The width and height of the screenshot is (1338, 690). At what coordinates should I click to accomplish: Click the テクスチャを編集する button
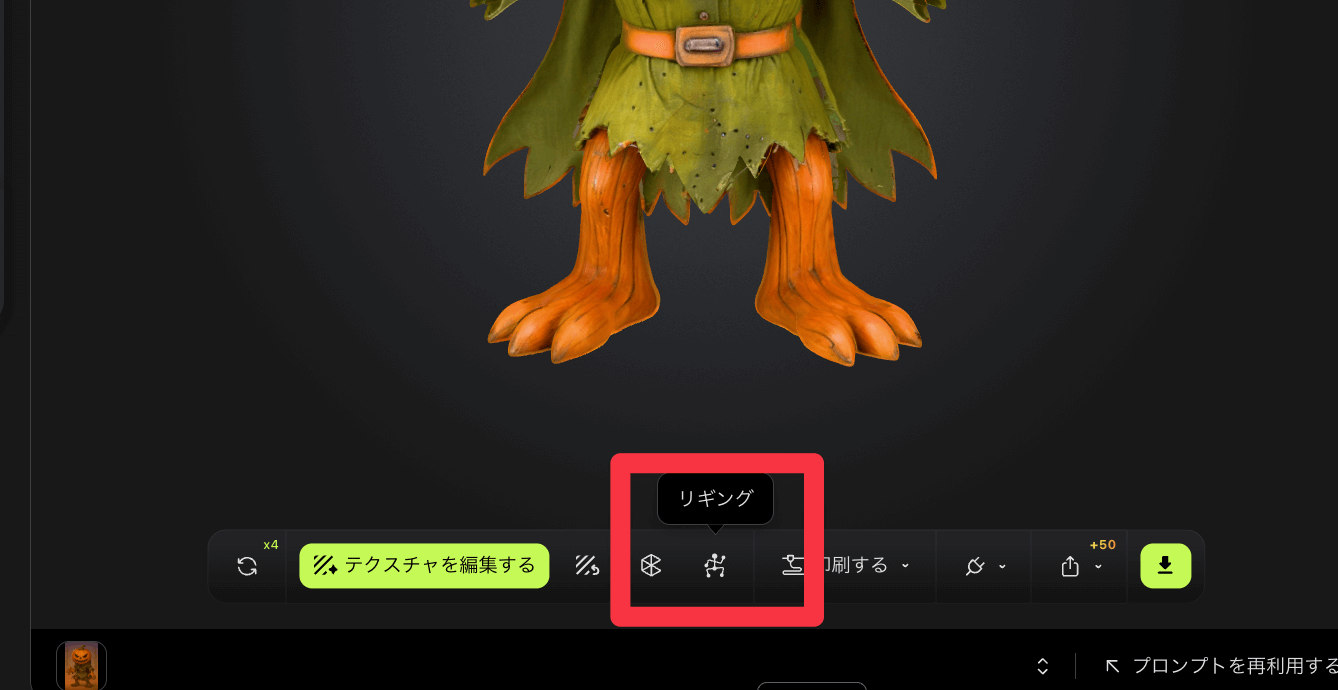(x=423, y=565)
